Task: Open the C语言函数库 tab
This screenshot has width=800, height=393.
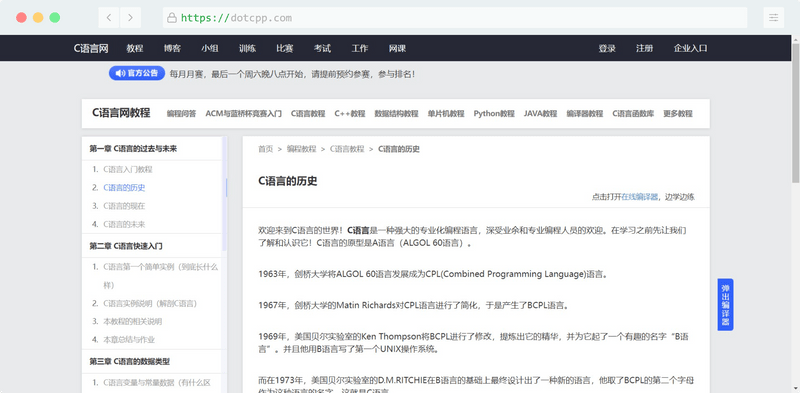Action: point(633,114)
